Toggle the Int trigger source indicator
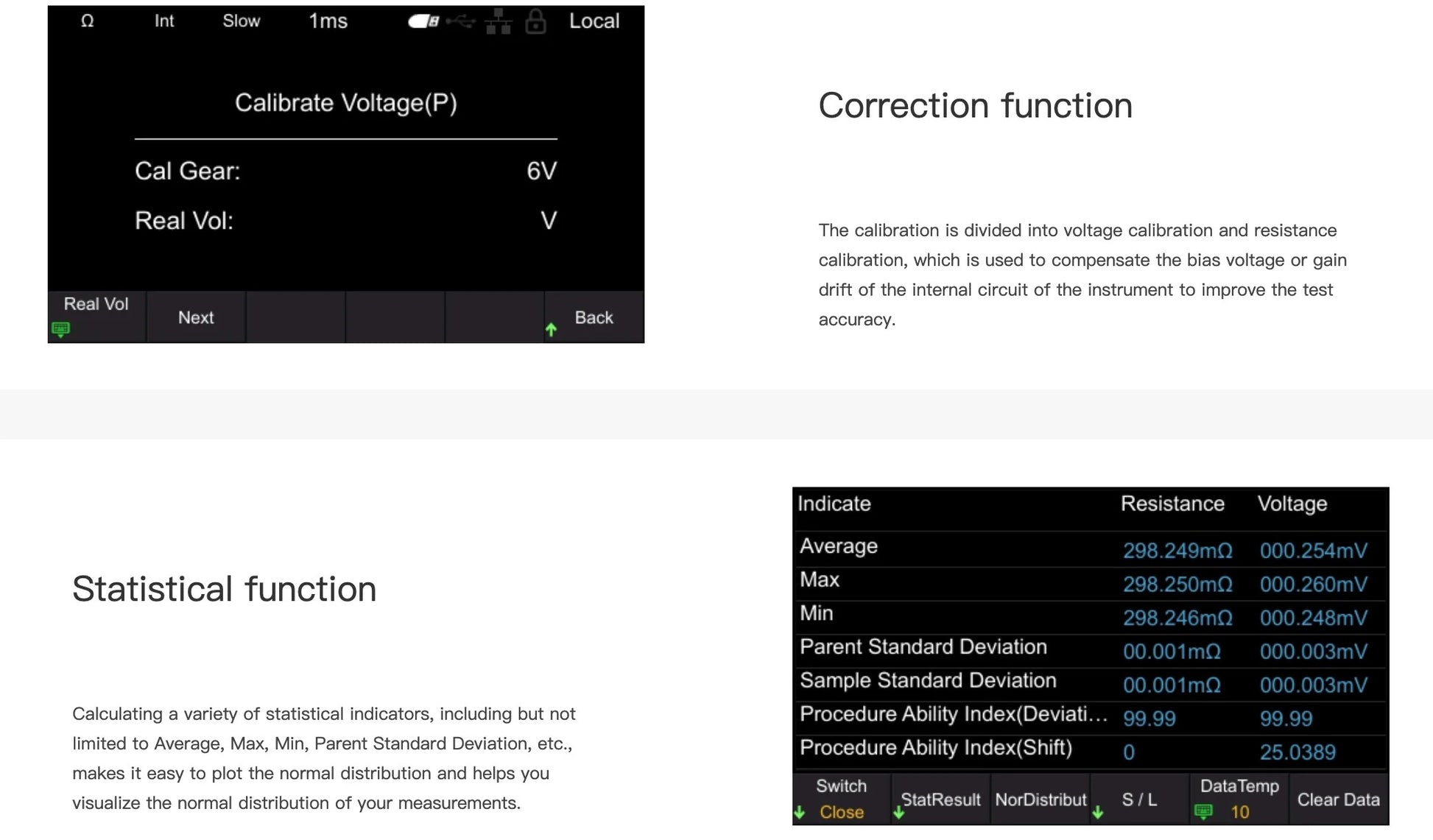The image size is (1433, 840). pos(164,21)
